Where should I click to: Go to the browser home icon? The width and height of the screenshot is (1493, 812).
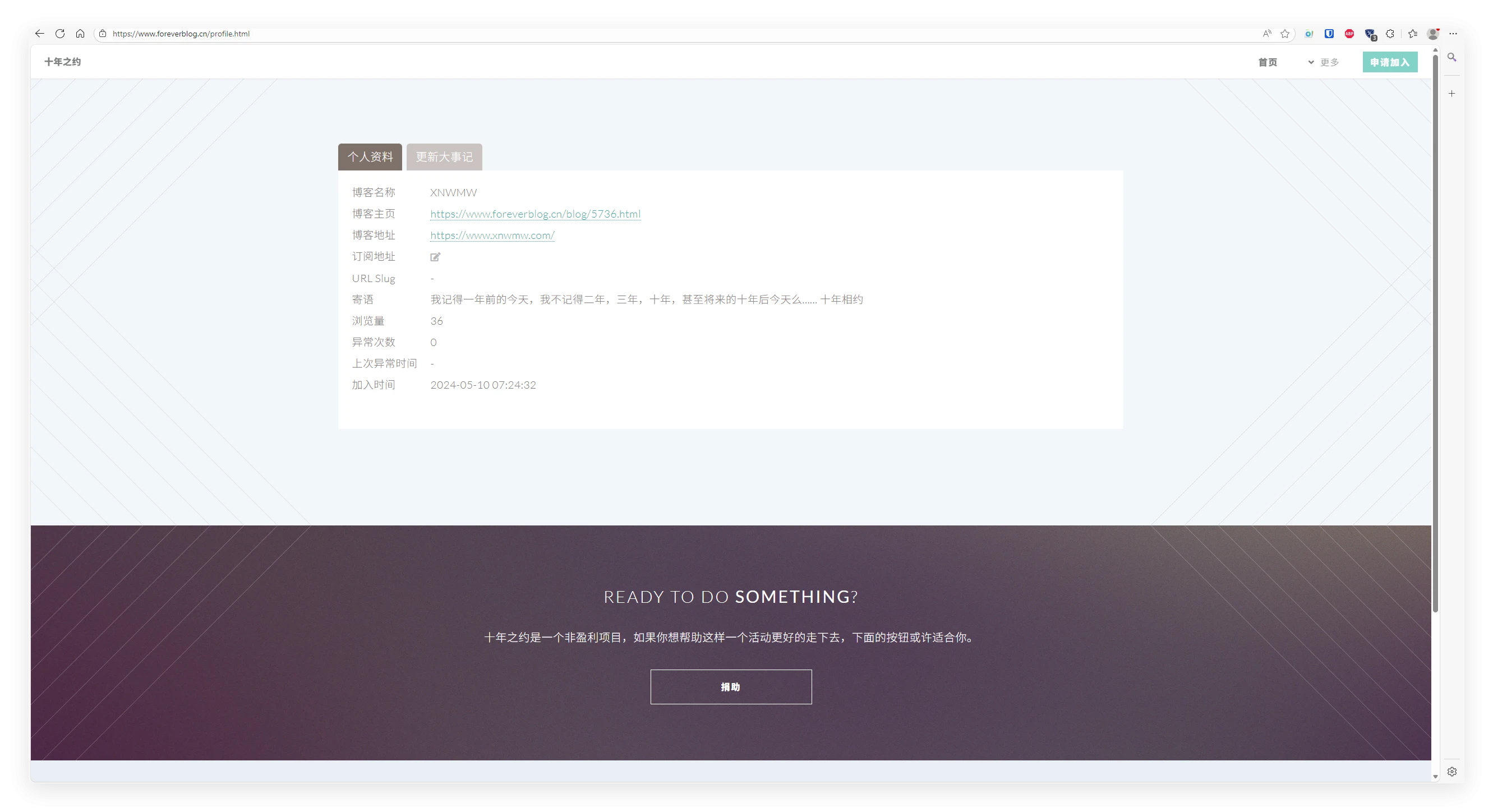point(80,34)
